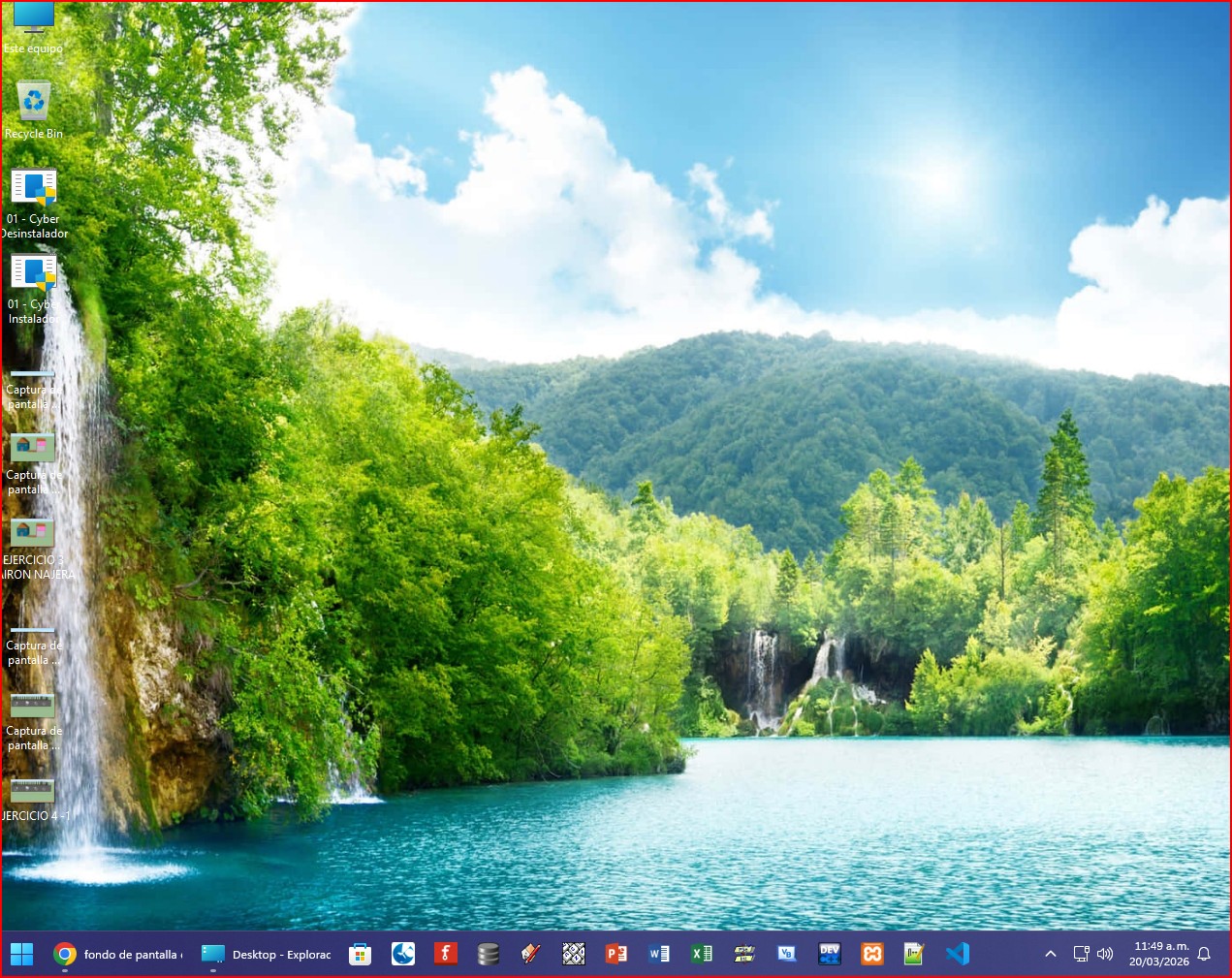Launch Word from the taskbar
This screenshot has height=978, width=1232.
[x=658, y=954]
